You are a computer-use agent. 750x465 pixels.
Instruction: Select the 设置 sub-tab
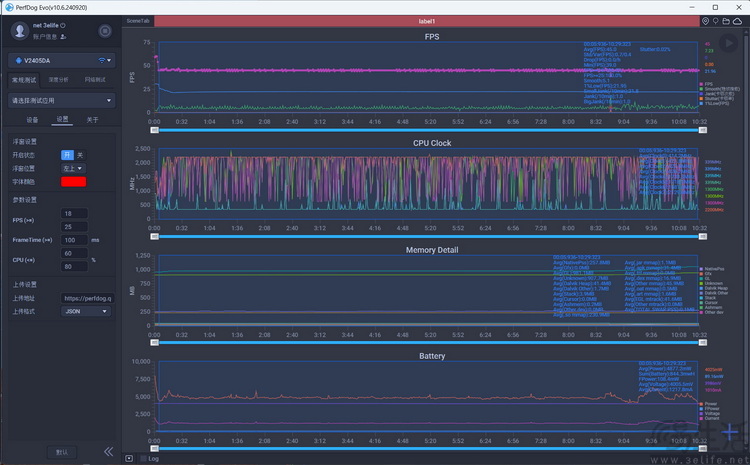click(x=62, y=119)
